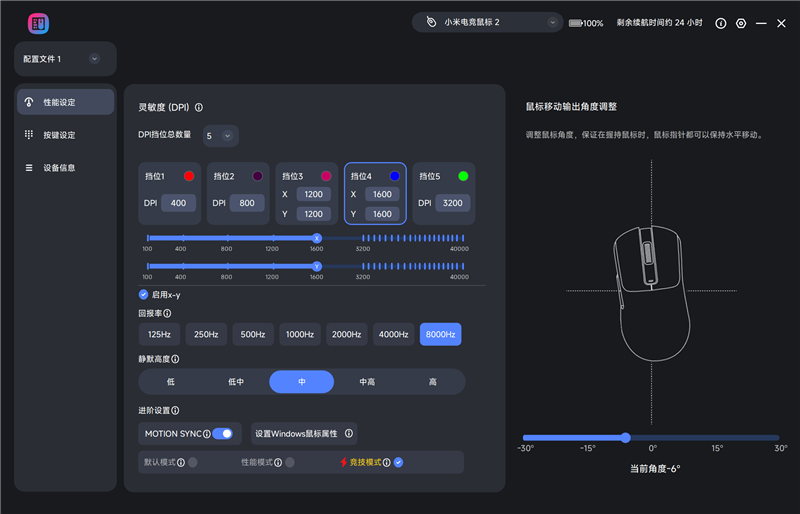This screenshot has width=800, height=514.
Task: Click the 挡位5 DPI 3200 field
Action: (453, 203)
